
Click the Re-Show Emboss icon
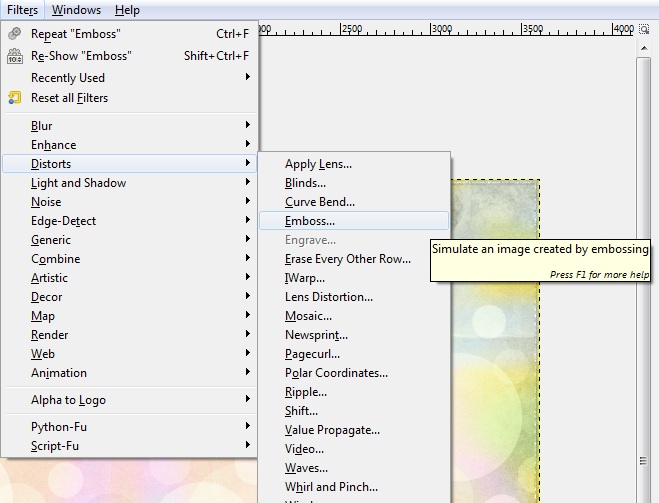pos(15,56)
